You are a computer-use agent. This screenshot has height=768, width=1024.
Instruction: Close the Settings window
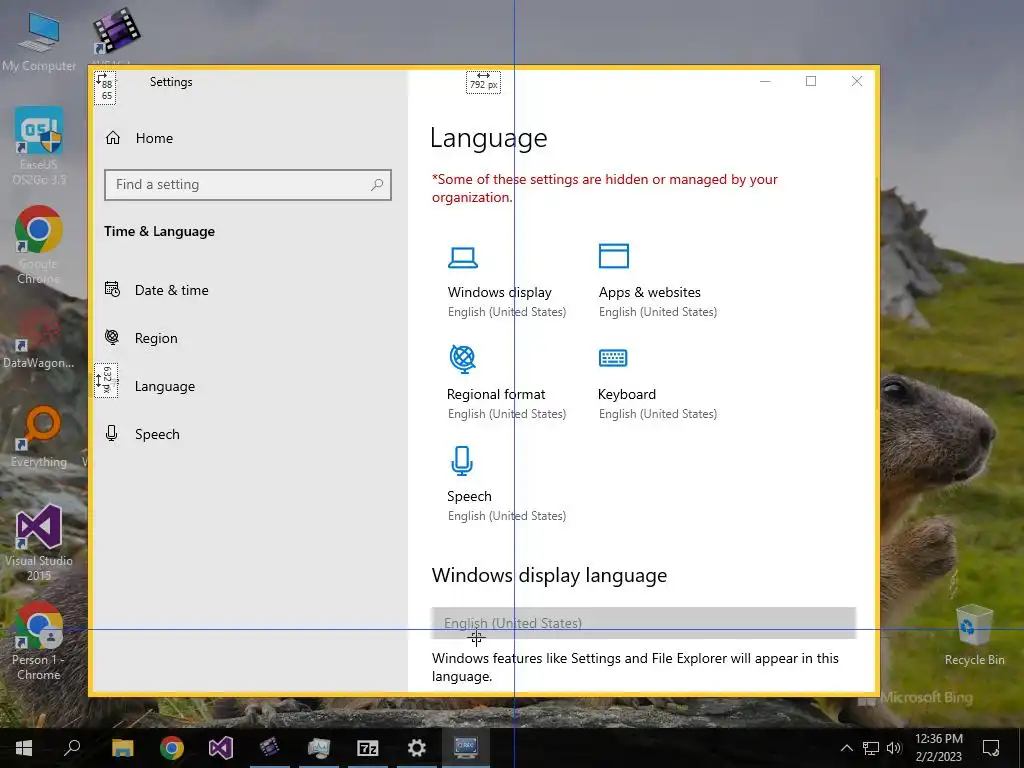(x=857, y=81)
